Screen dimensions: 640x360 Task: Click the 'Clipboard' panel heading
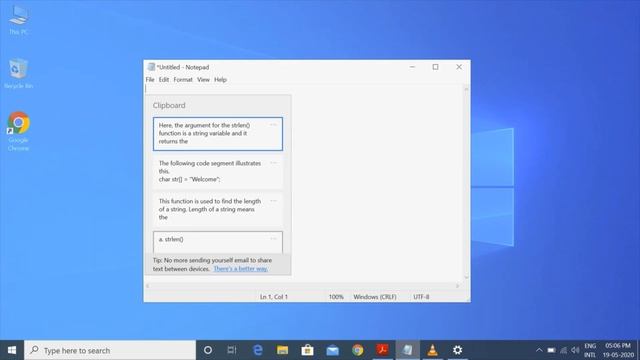point(169,105)
